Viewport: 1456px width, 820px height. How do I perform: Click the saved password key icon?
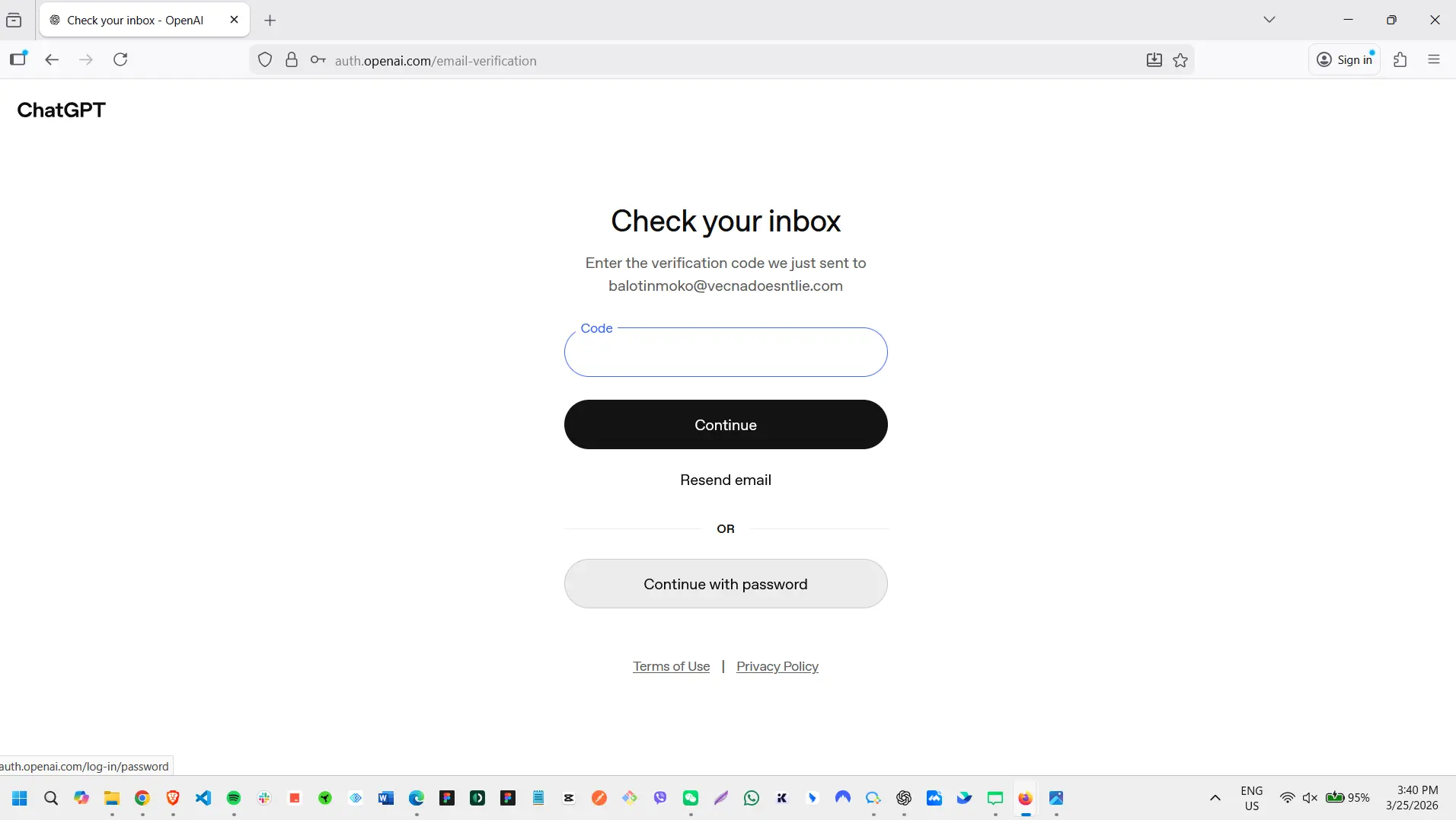318,60
